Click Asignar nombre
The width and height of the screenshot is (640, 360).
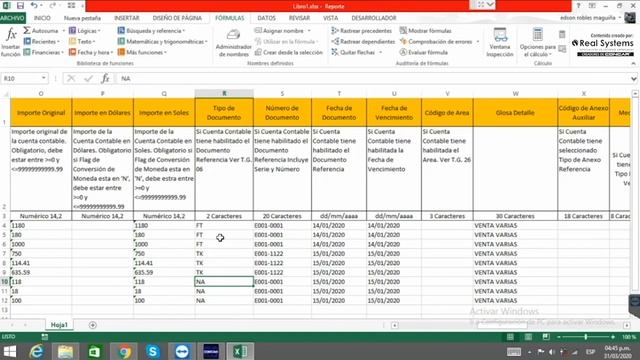click(x=280, y=31)
